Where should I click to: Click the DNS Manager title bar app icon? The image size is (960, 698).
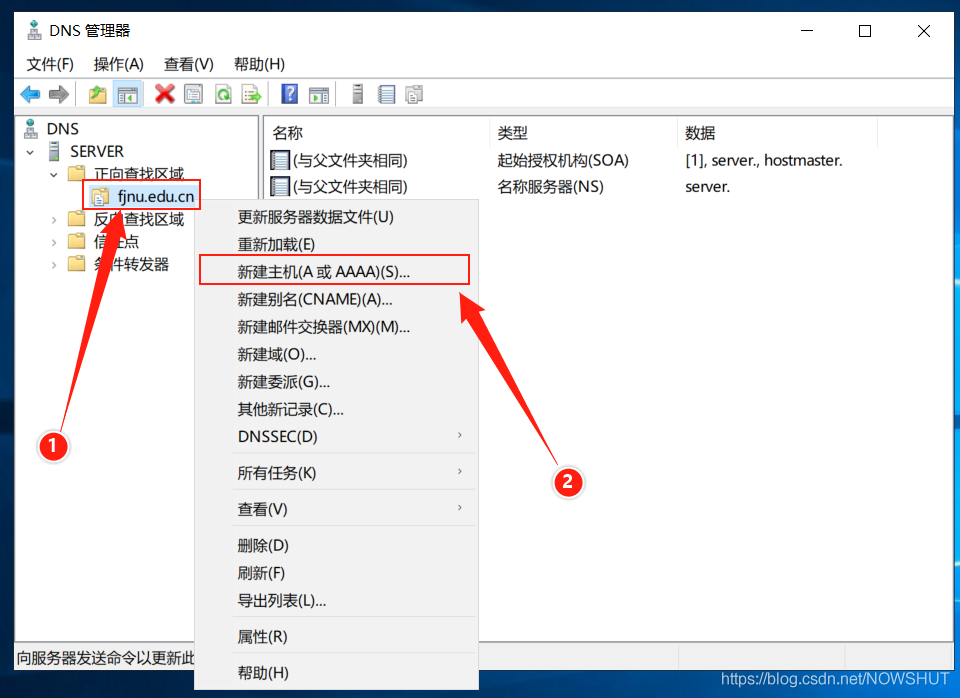click(34, 30)
